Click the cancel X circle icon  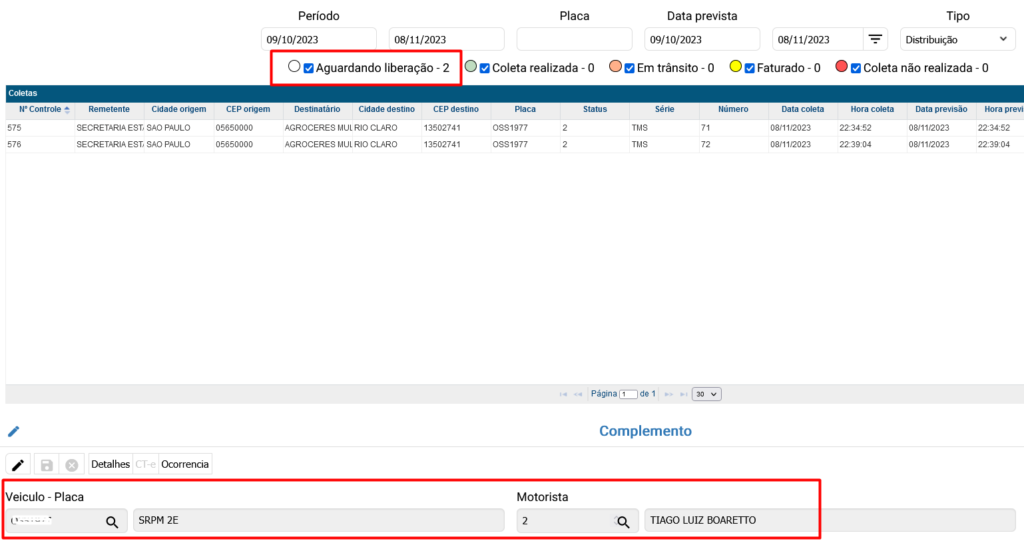coord(71,465)
